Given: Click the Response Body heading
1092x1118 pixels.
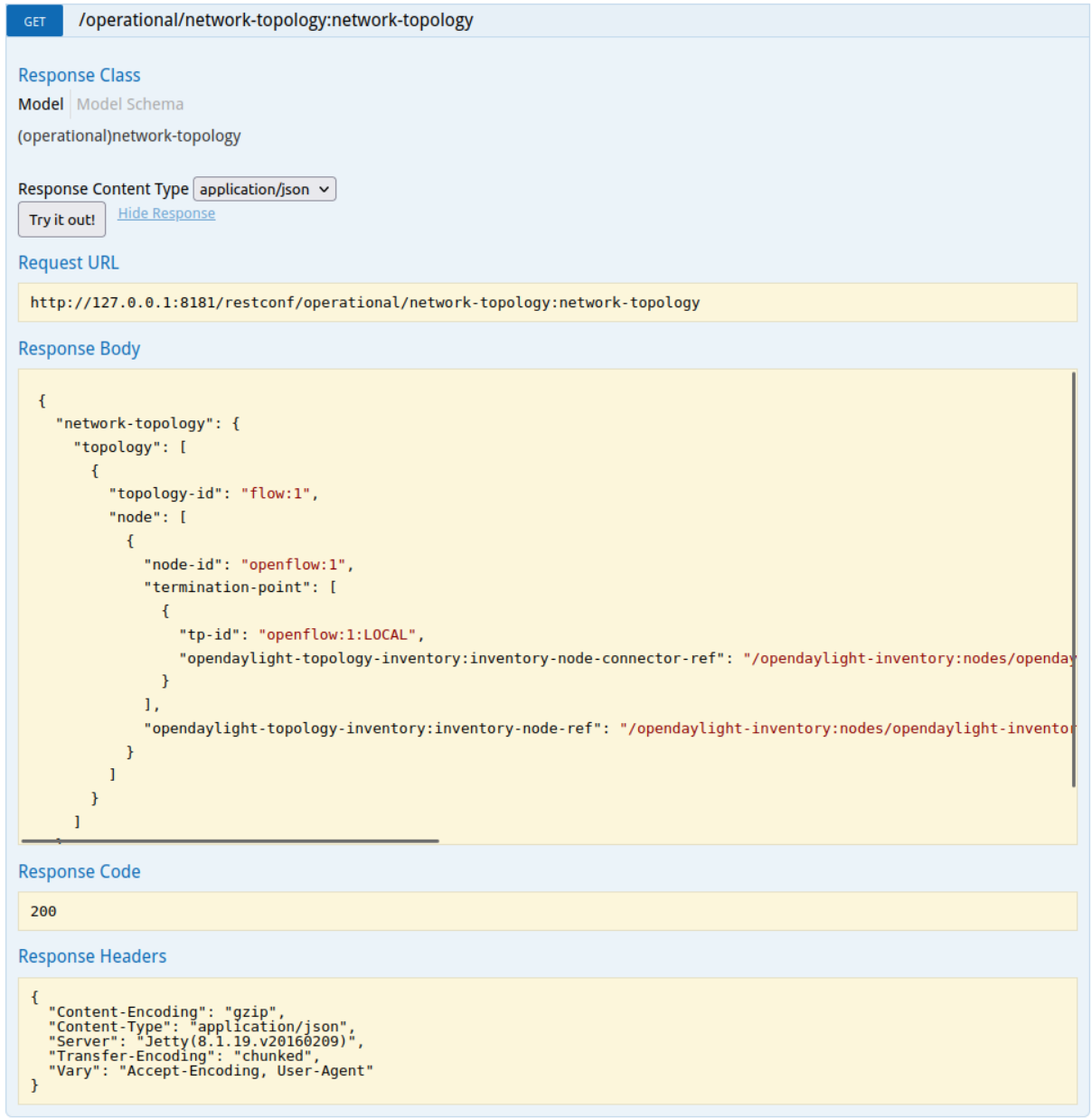Looking at the screenshot, I should [80, 349].
